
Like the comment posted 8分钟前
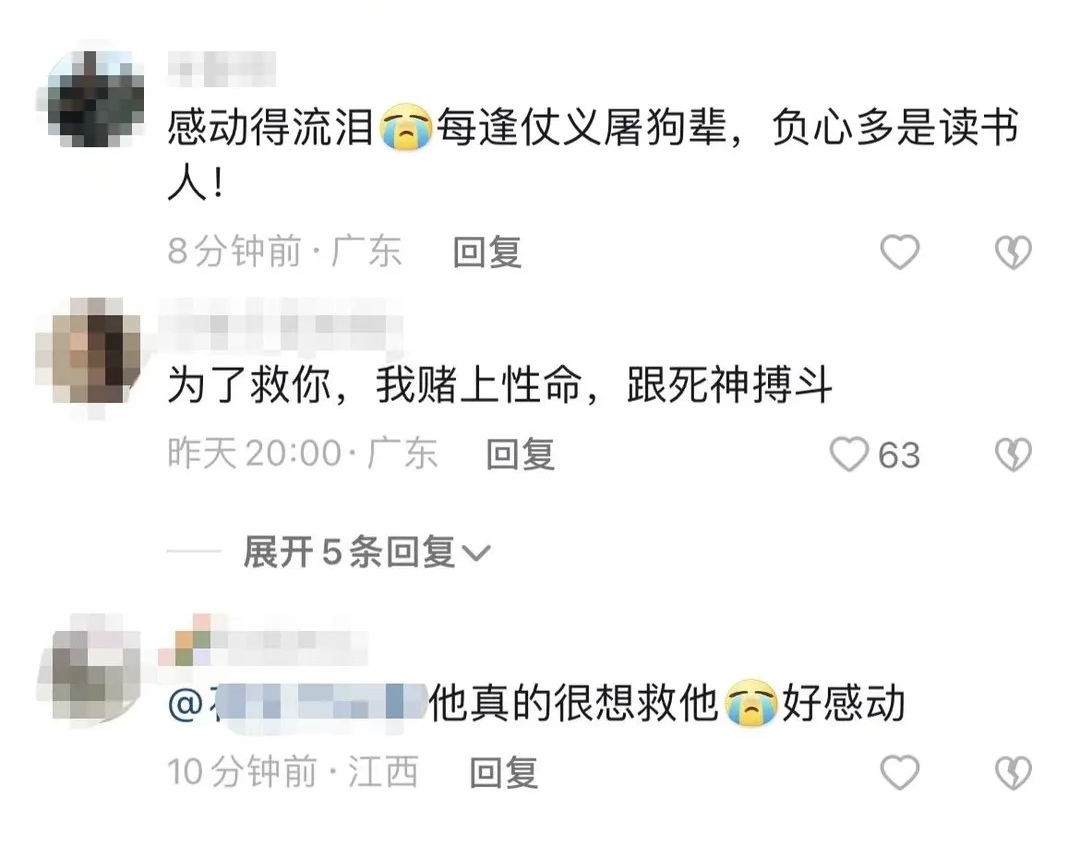[x=900, y=251]
